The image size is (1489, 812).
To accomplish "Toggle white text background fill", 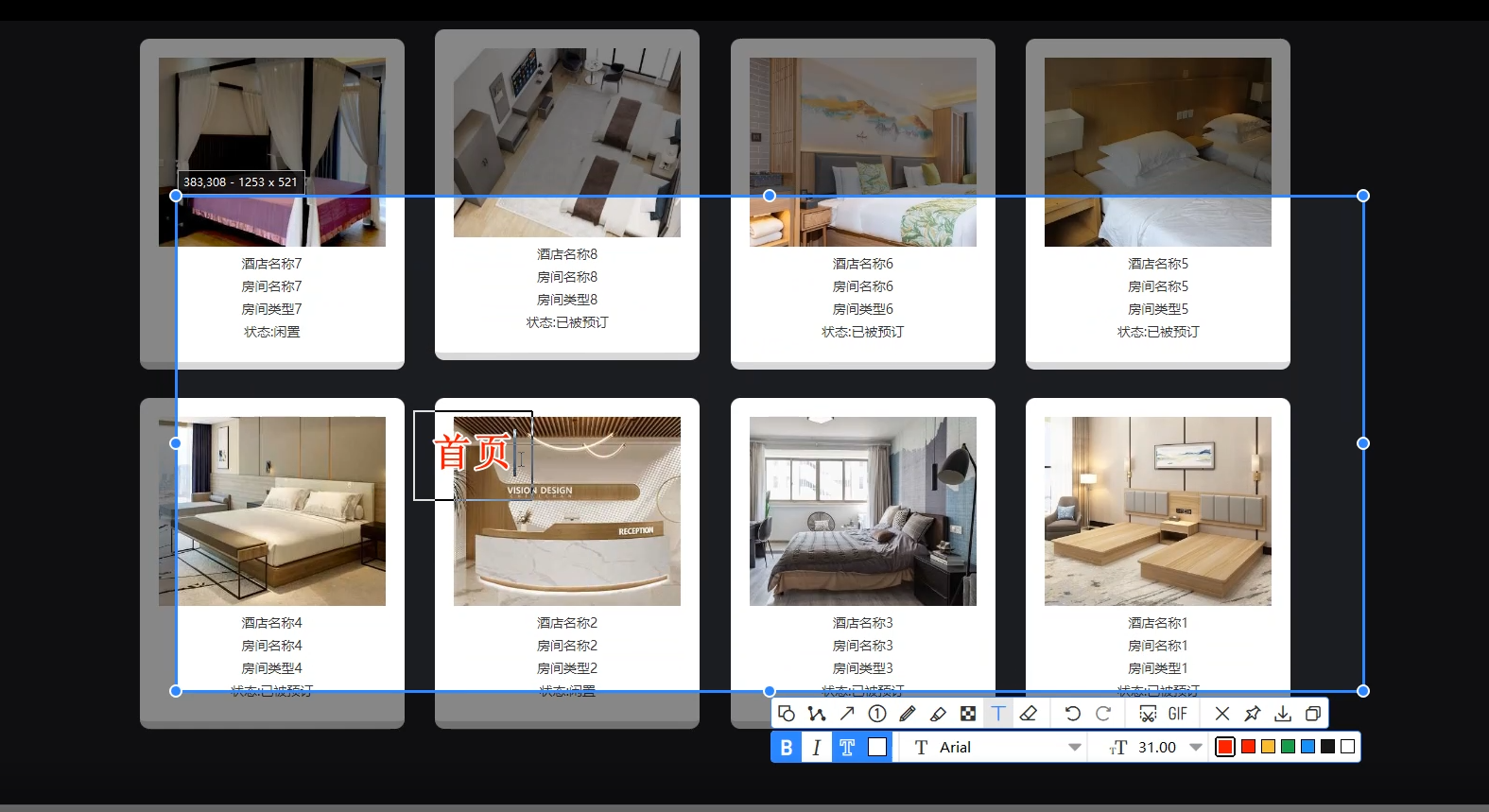I will click(877, 747).
